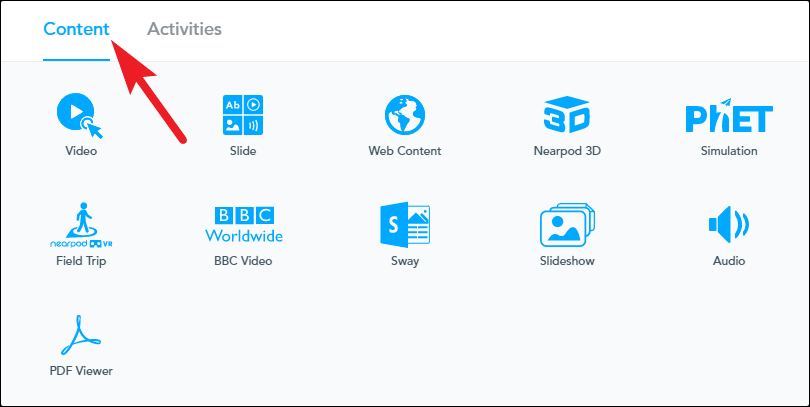Click the "BBC Video" label
This screenshot has width=810, height=407.
click(x=243, y=261)
